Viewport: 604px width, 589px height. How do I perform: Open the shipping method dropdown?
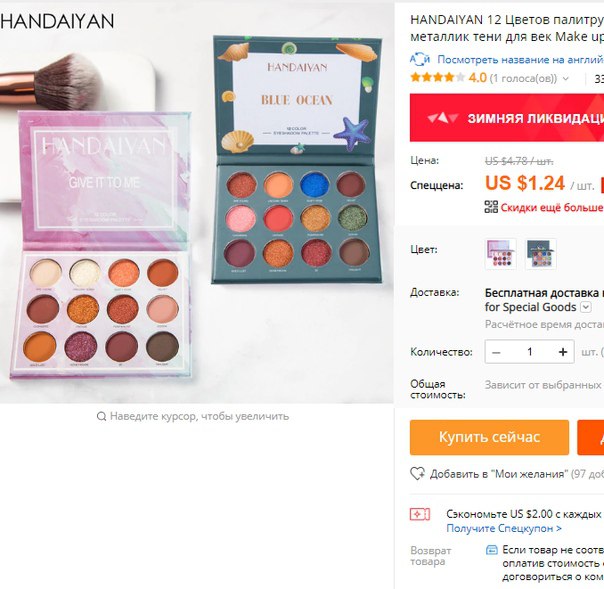(586, 307)
